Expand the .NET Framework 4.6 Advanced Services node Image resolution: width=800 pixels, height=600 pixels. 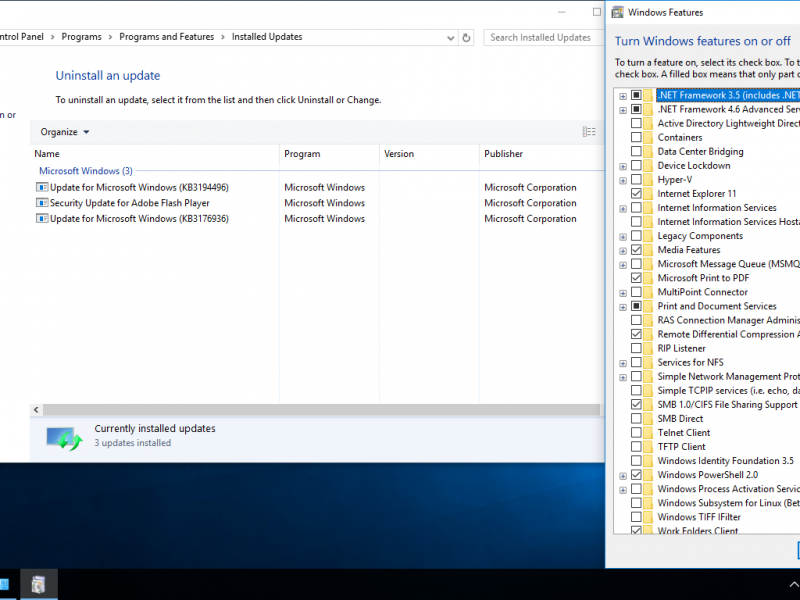623,110
